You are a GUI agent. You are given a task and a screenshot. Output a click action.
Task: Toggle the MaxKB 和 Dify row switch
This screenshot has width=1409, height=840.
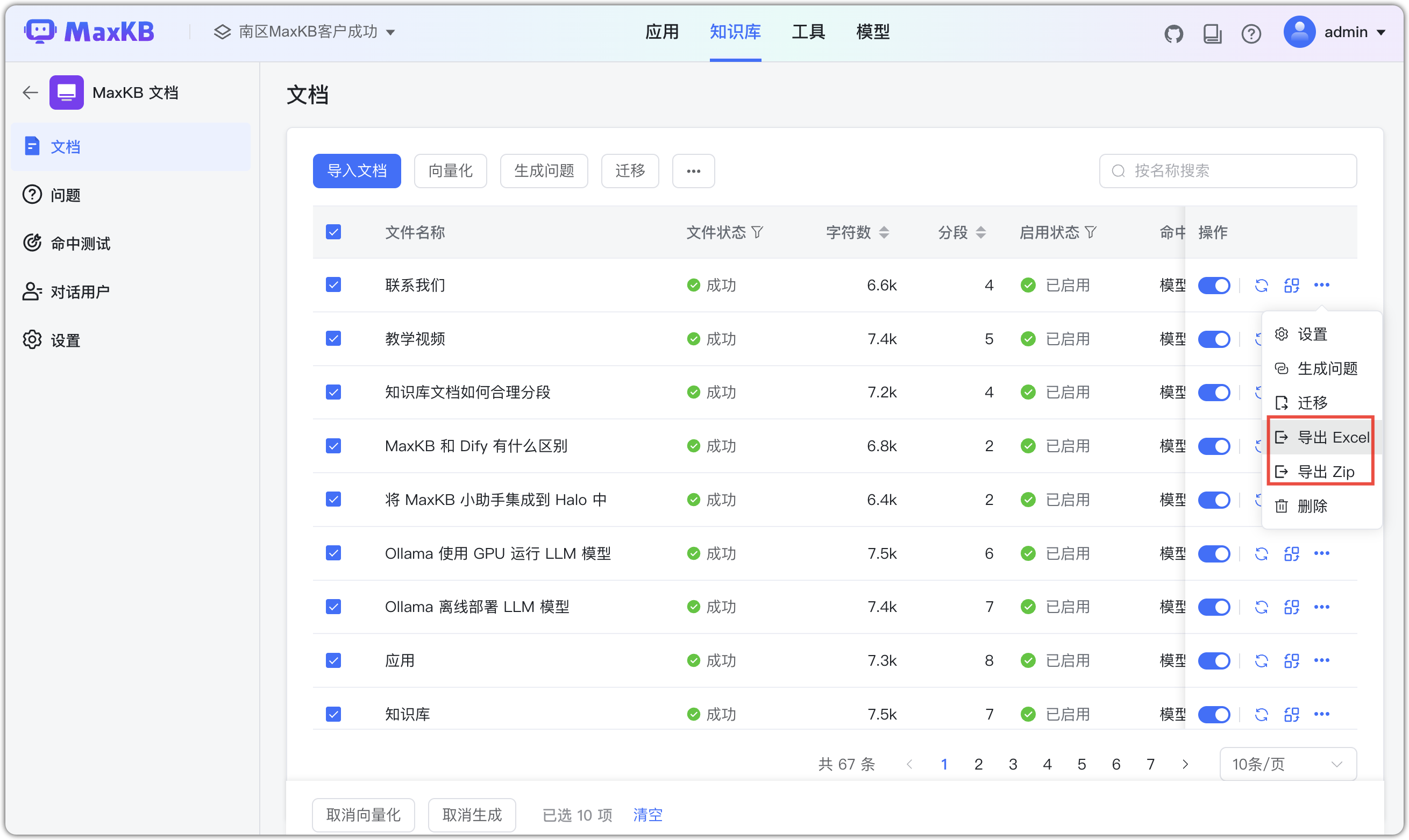pos(1214,446)
